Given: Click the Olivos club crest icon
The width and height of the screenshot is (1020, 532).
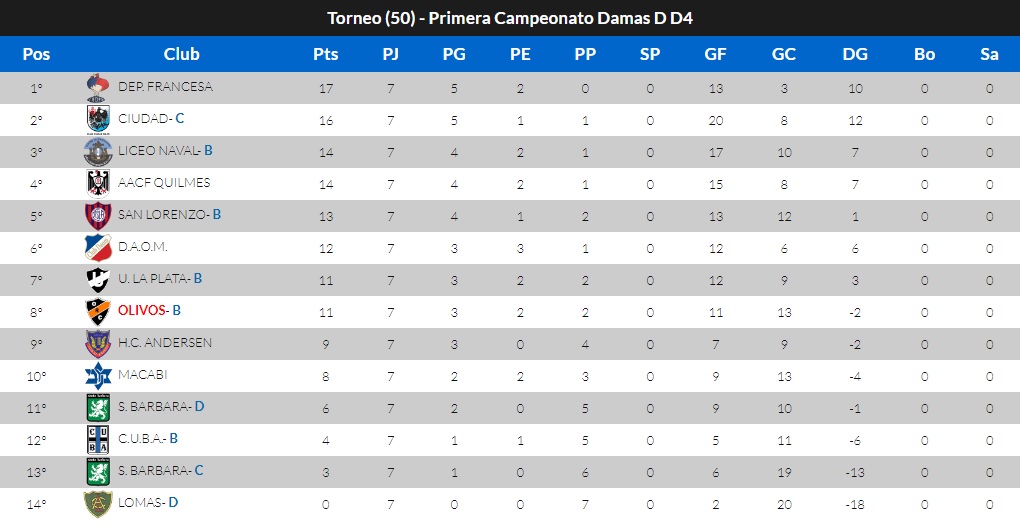Looking at the screenshot, I should (97, 311).
